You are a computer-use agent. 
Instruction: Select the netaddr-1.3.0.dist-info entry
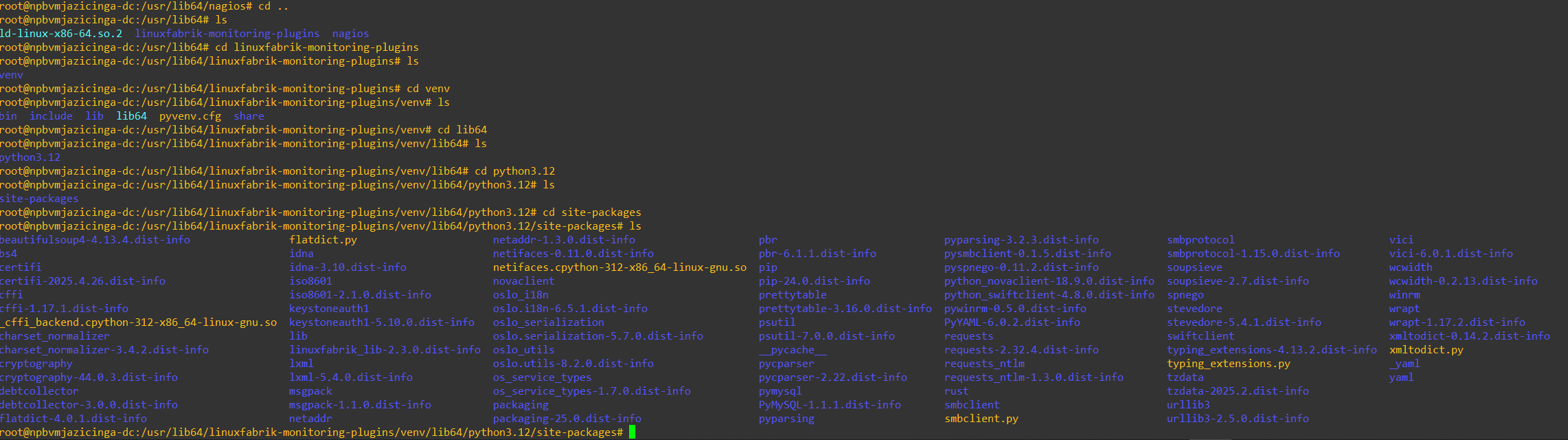564,240
